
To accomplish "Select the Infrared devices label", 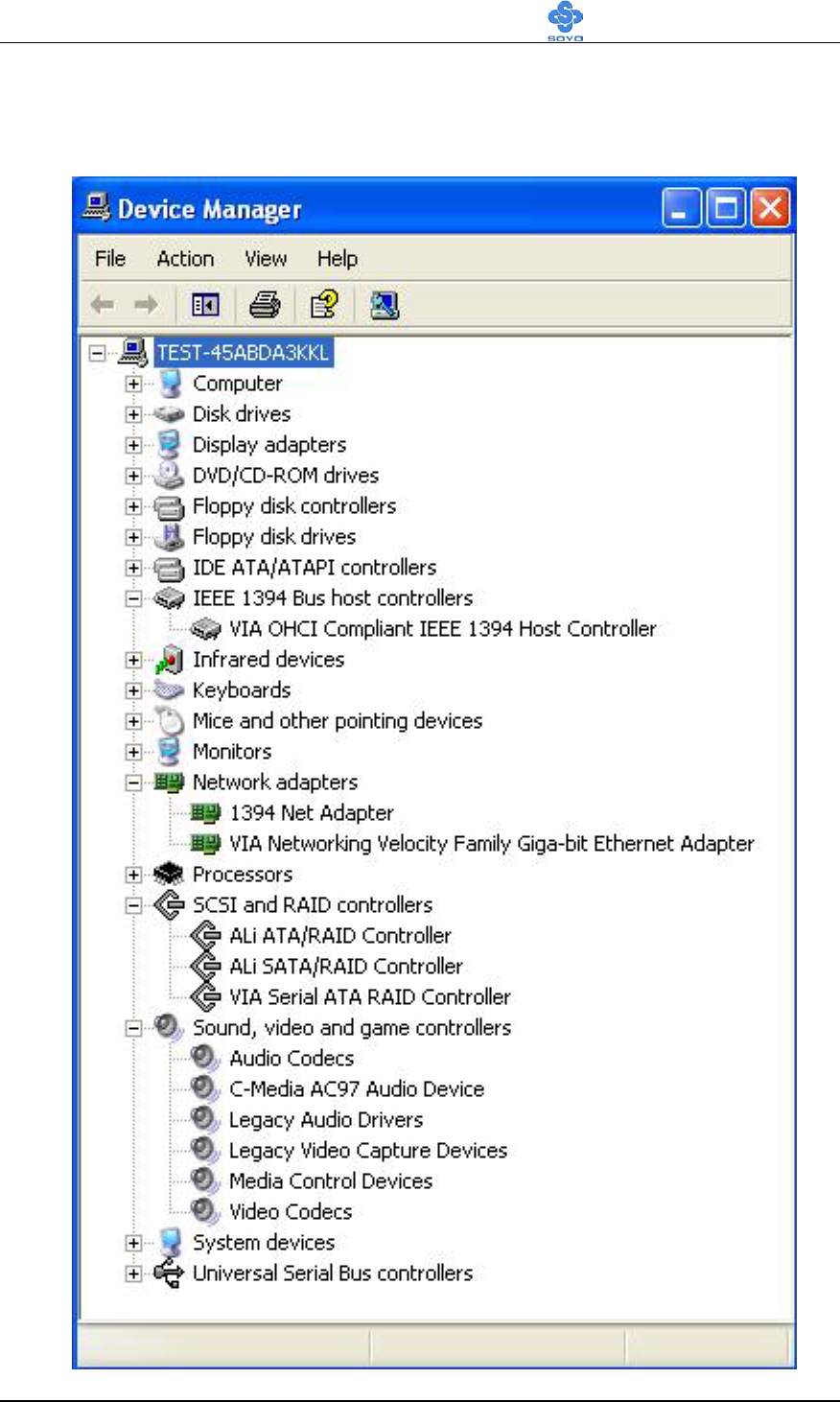I will tap(268, 660).
